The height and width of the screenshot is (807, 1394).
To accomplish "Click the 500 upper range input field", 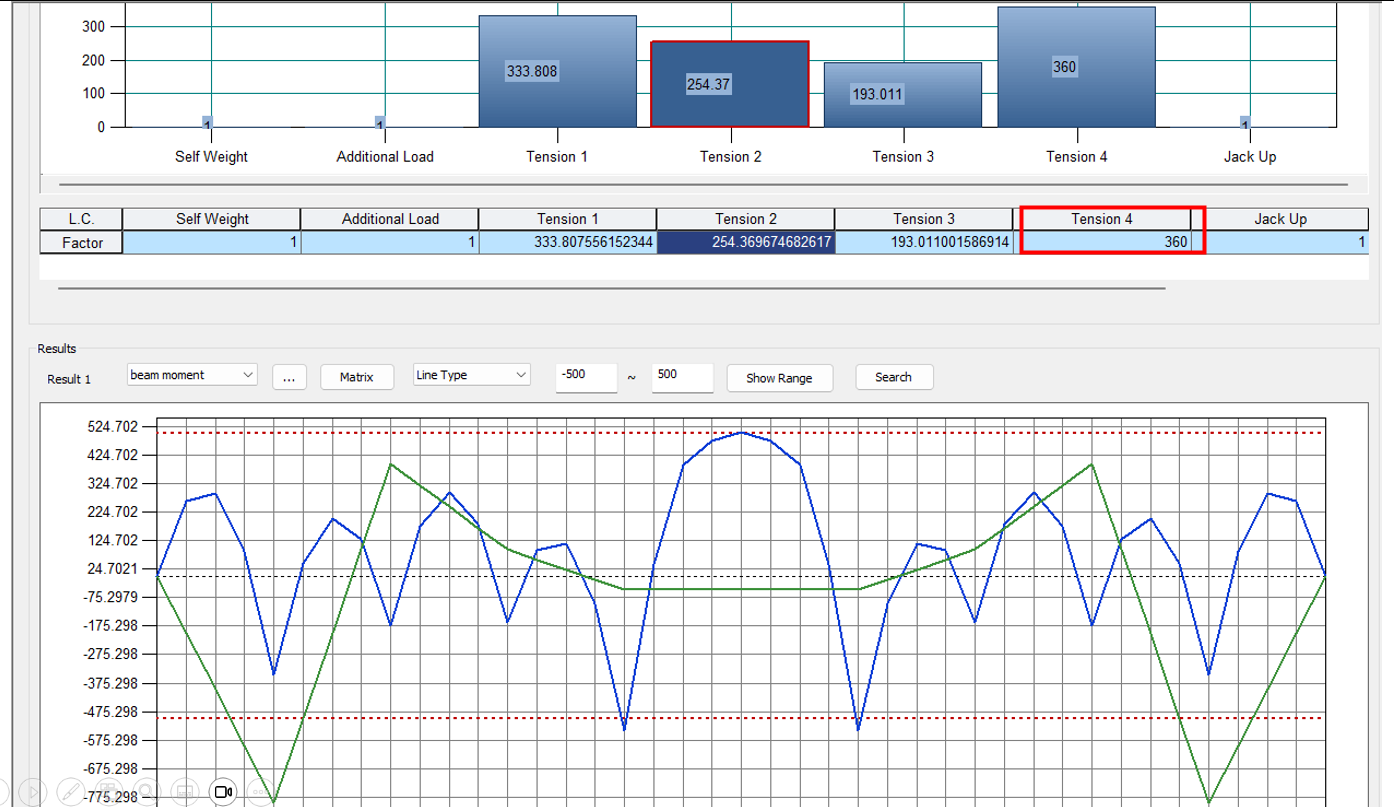I will pos(682,378).
